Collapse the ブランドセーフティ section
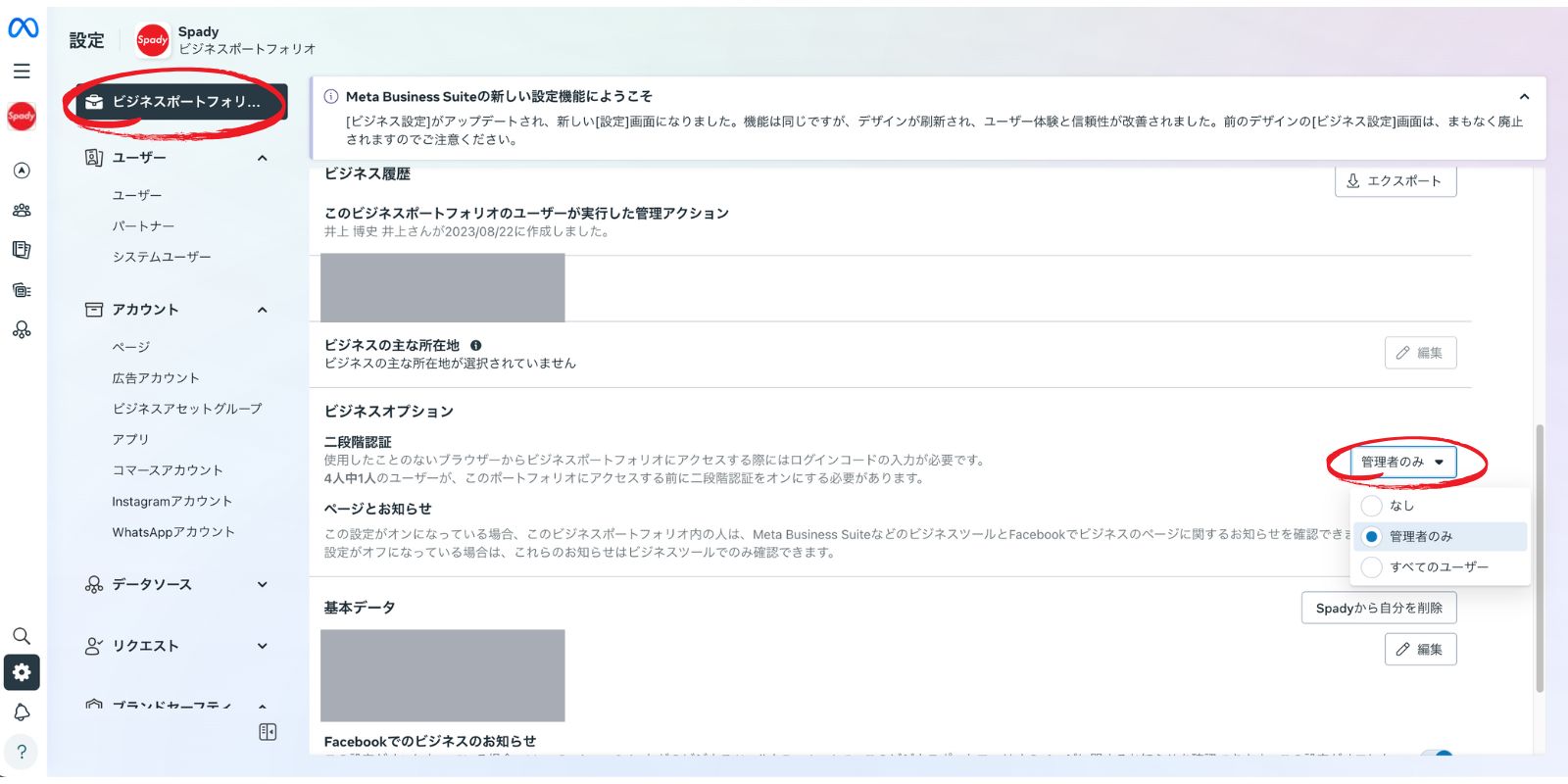Viewport: 1568px width, 784px height. tap(263, 706)
